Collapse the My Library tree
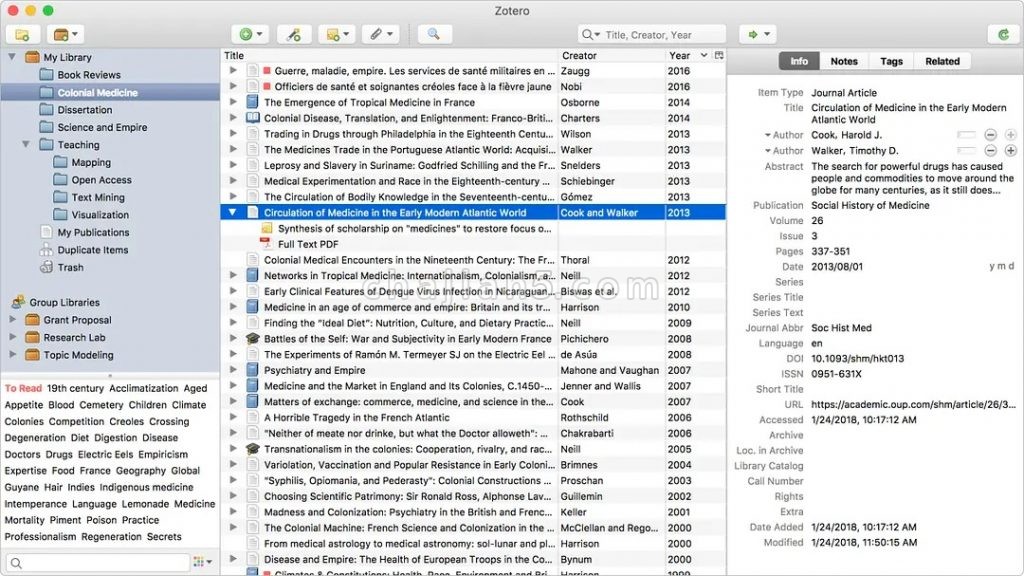Image resolution: width=1024 pixels, height=576 pixels. coord(12,57)
